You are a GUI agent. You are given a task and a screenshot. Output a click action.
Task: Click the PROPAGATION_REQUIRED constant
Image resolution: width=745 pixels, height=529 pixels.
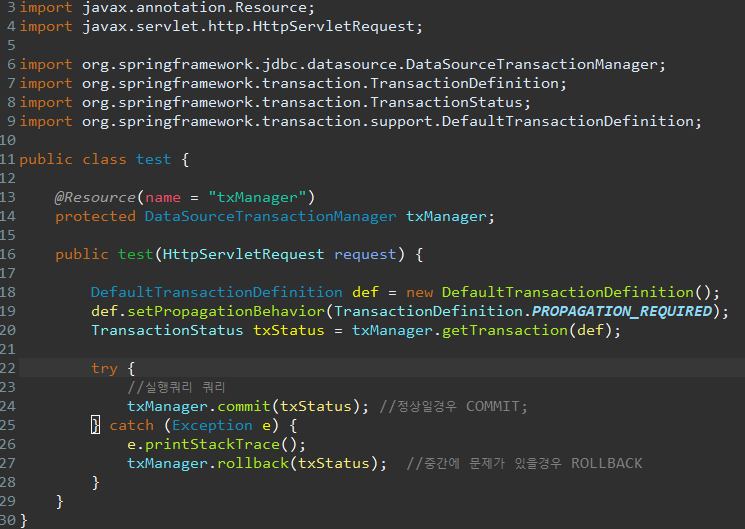click(621, 311)
